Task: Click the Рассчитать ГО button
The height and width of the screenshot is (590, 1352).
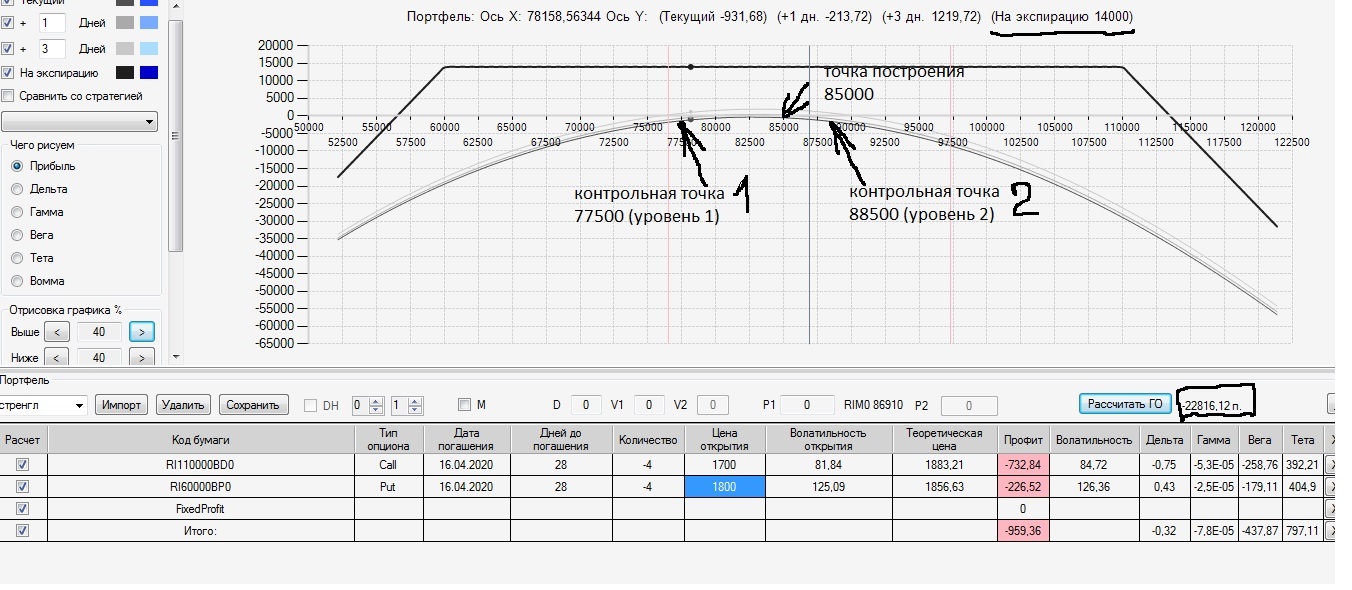Action: [1125, 404]
